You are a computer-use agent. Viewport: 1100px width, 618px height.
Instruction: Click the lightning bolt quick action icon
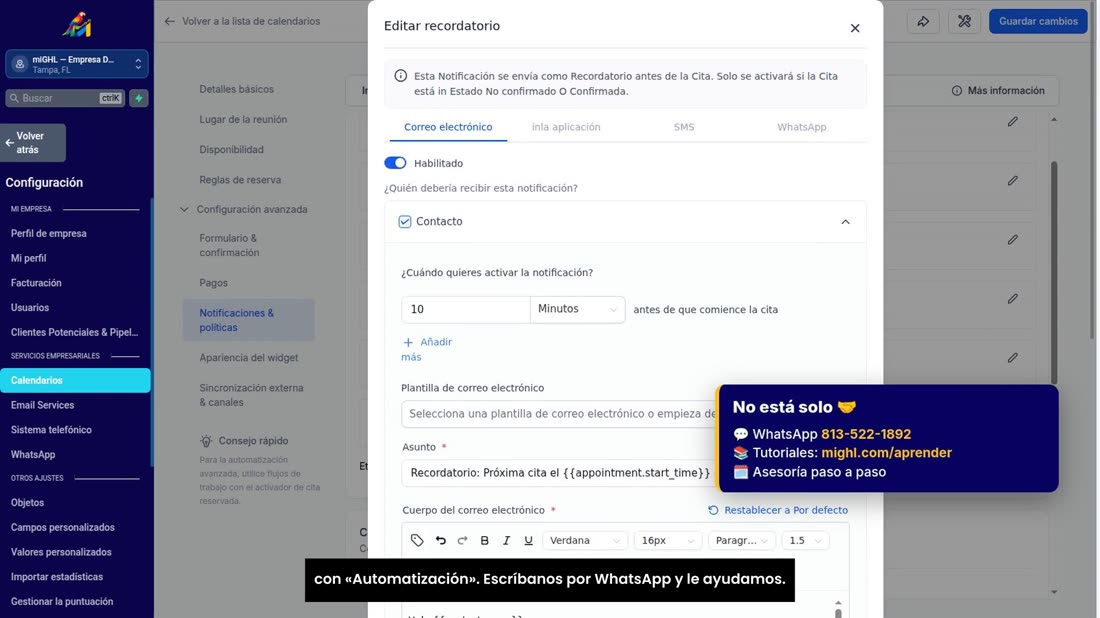pyautogui.click(x=139, y=98)
